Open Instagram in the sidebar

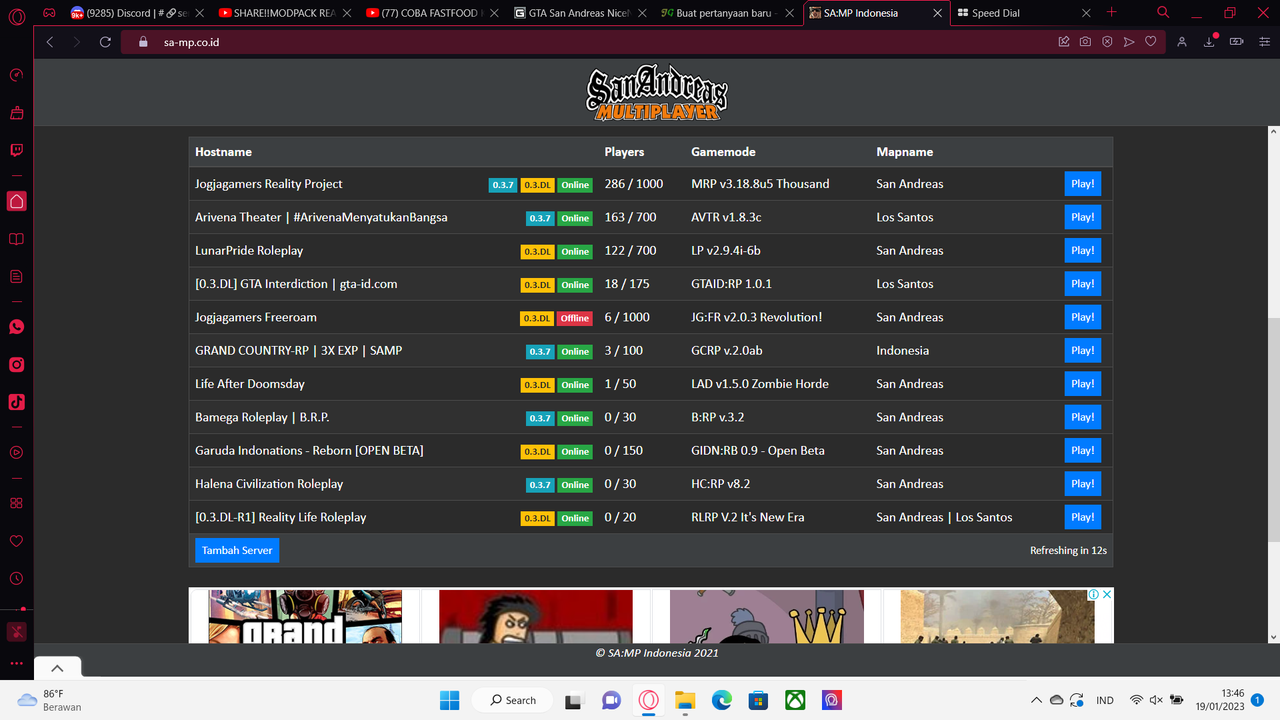click(16, 365)
